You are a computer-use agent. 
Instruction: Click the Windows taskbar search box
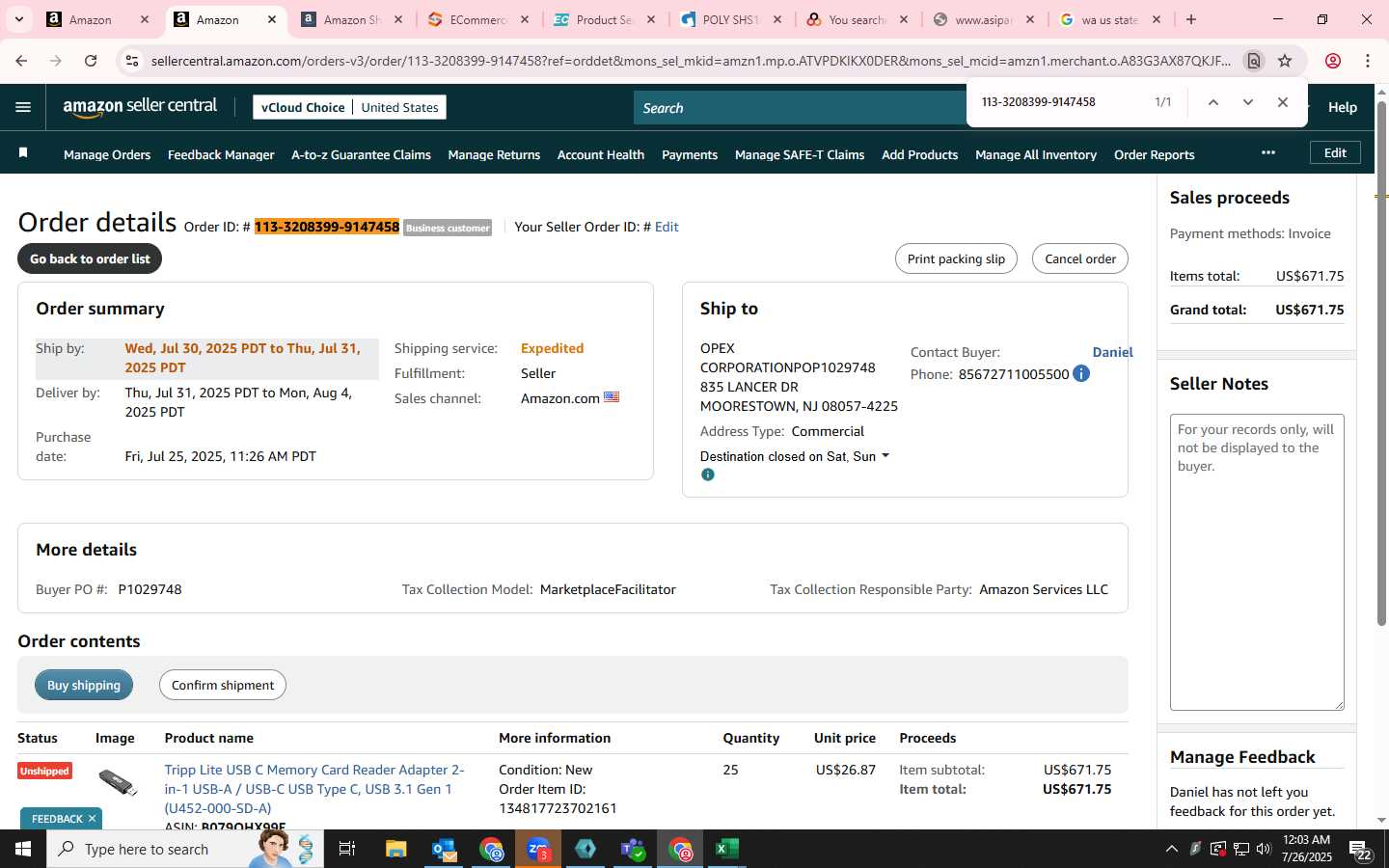coord(185,849)
